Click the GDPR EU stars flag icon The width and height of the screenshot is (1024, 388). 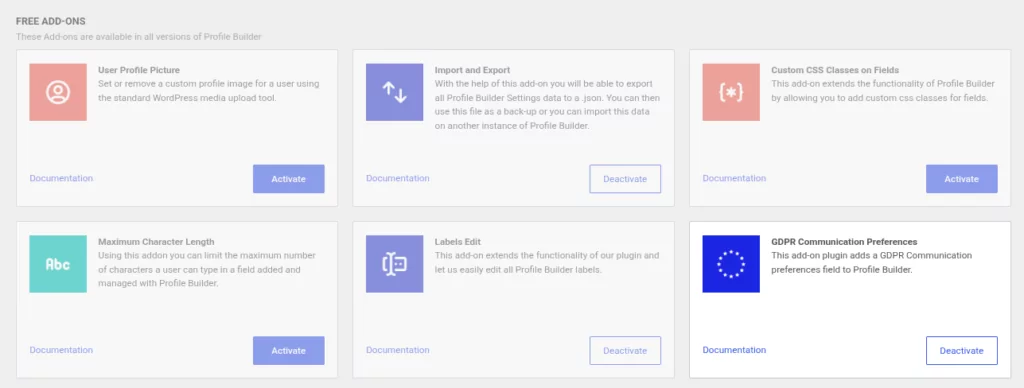tap(731, 264)
